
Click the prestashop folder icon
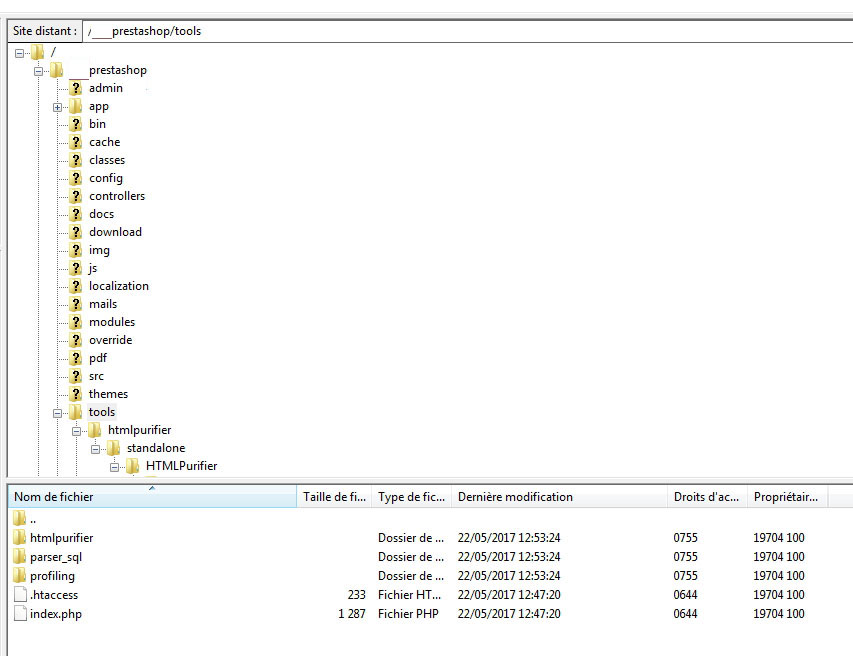[x=57, y=70]
